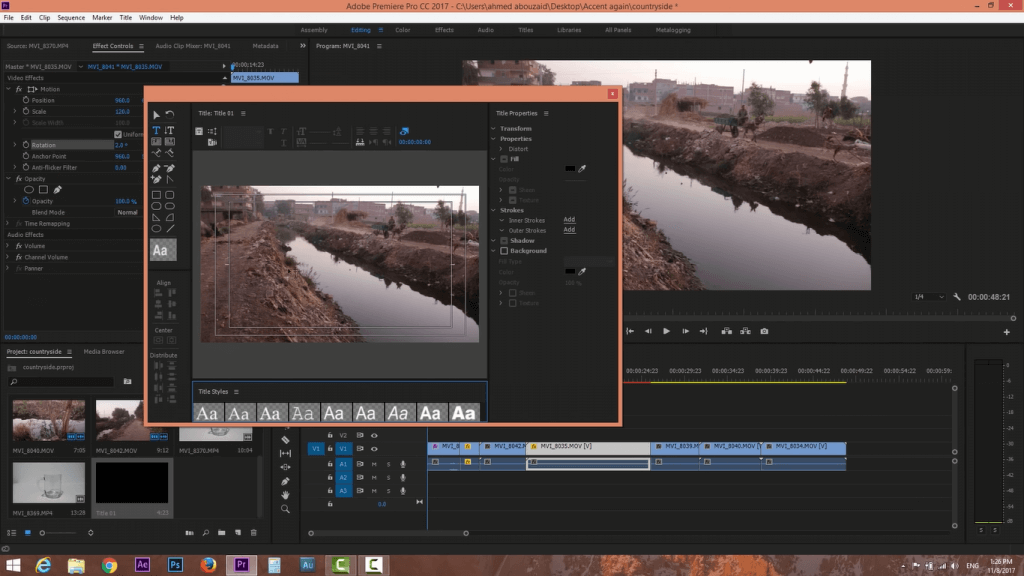Open the Audio Clip Mixer tab
This screenshot has height=576, width=1024.
pyautogui.click(x=193, y=46)
